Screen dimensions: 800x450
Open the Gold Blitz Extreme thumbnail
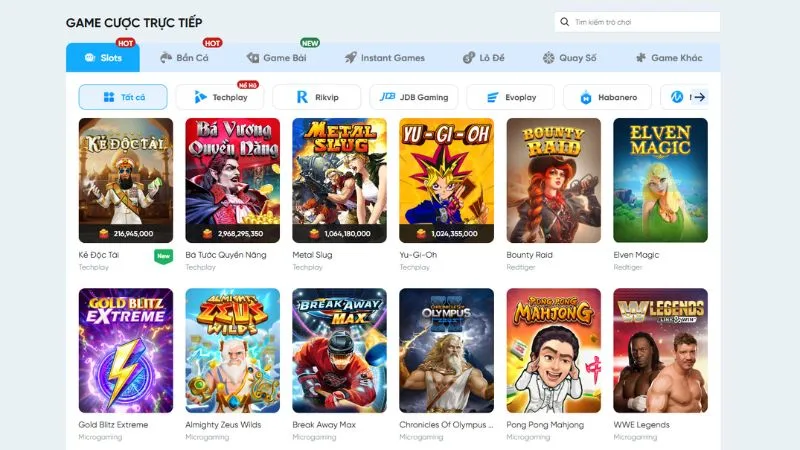(x=126, y=351)
